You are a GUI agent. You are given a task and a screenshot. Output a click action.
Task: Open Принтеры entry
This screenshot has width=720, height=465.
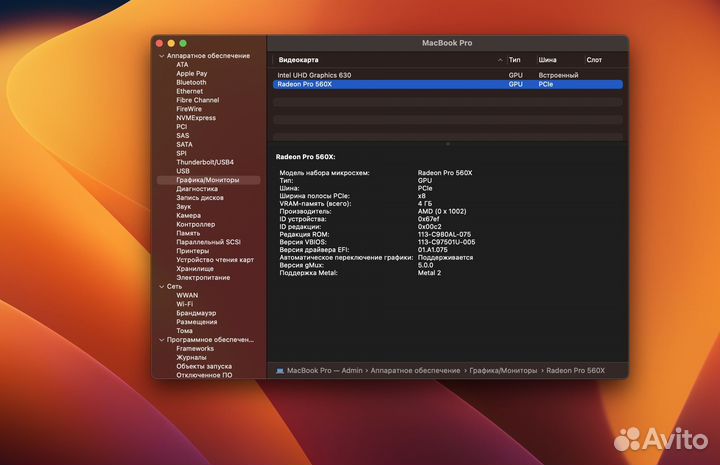click(193, 251)
